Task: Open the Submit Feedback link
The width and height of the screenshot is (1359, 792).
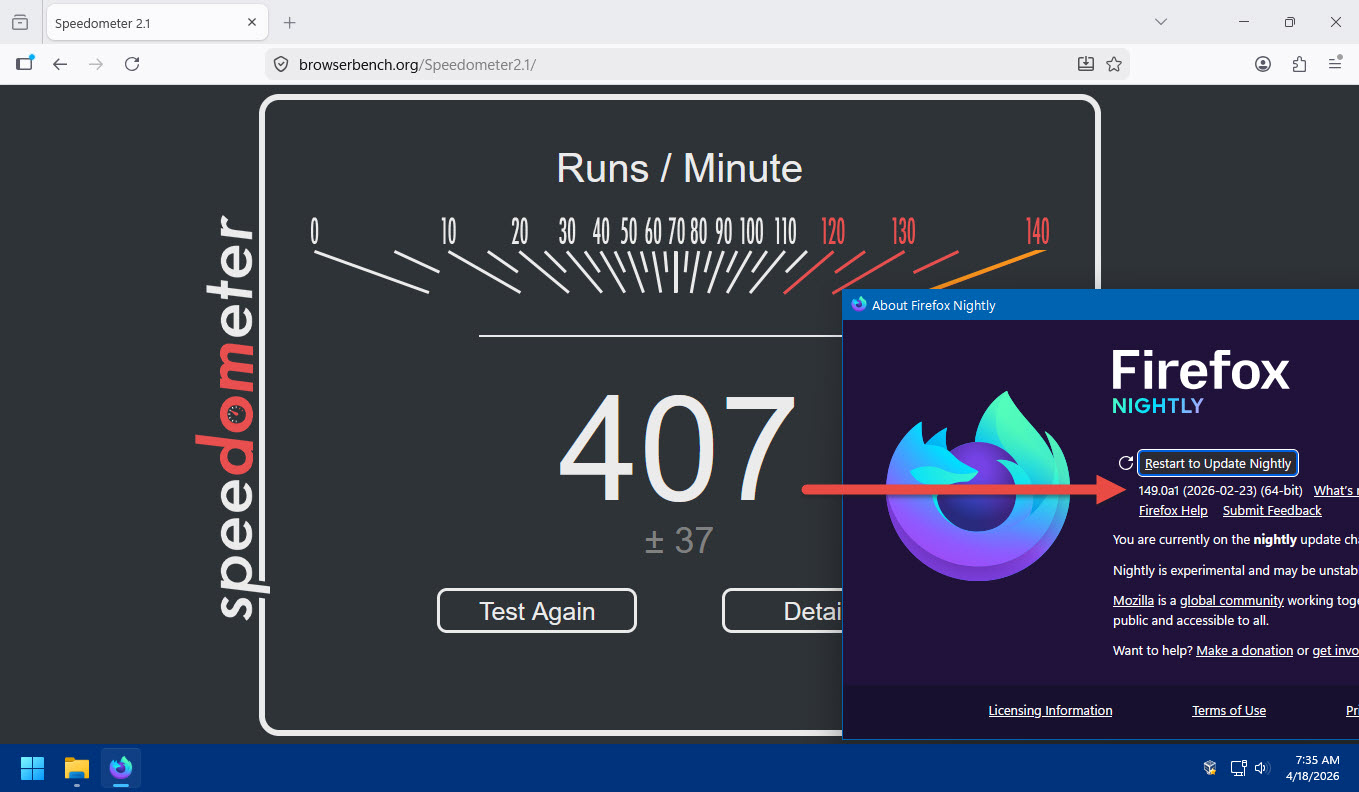Action: 1271,511
